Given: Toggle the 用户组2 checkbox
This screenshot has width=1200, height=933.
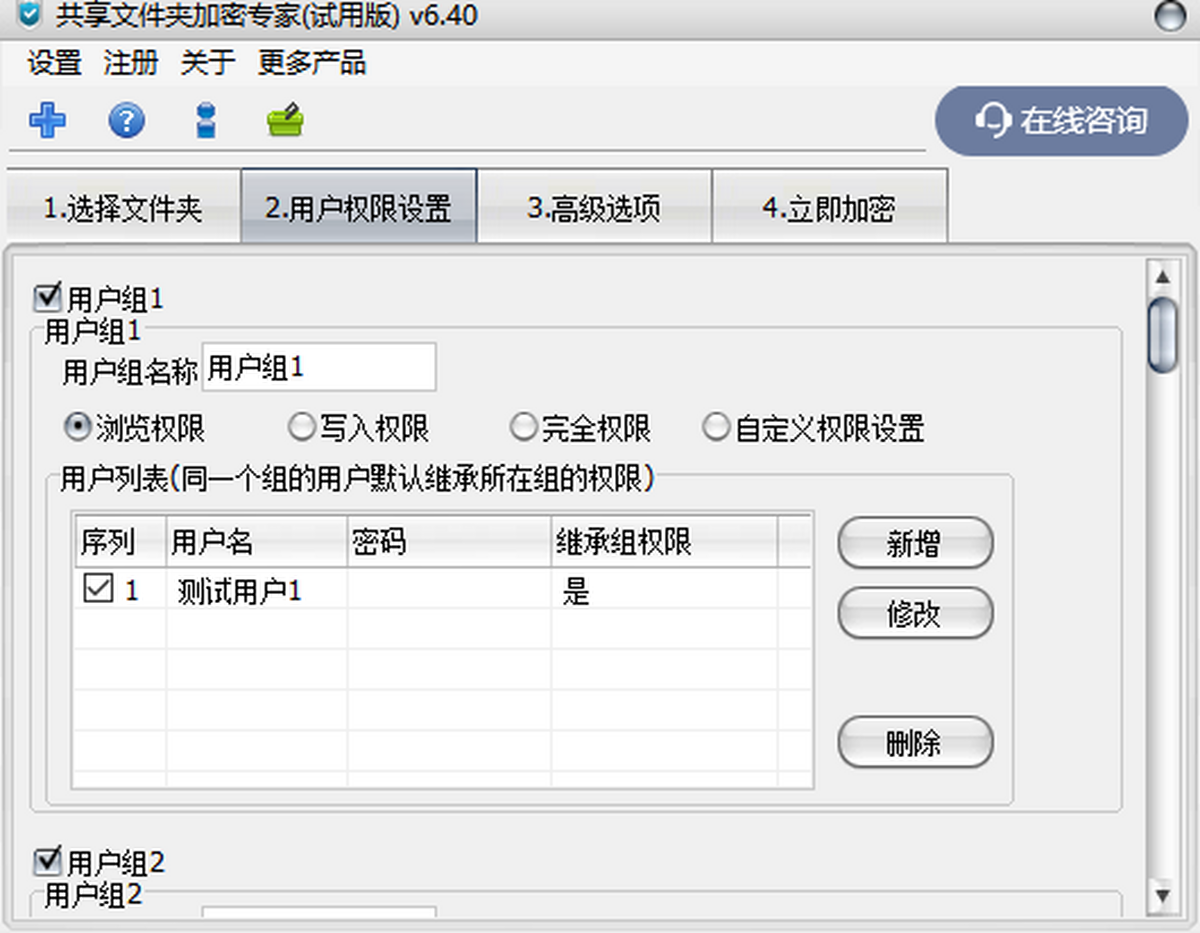Looking at the screenshot, I should pos(46,861).
